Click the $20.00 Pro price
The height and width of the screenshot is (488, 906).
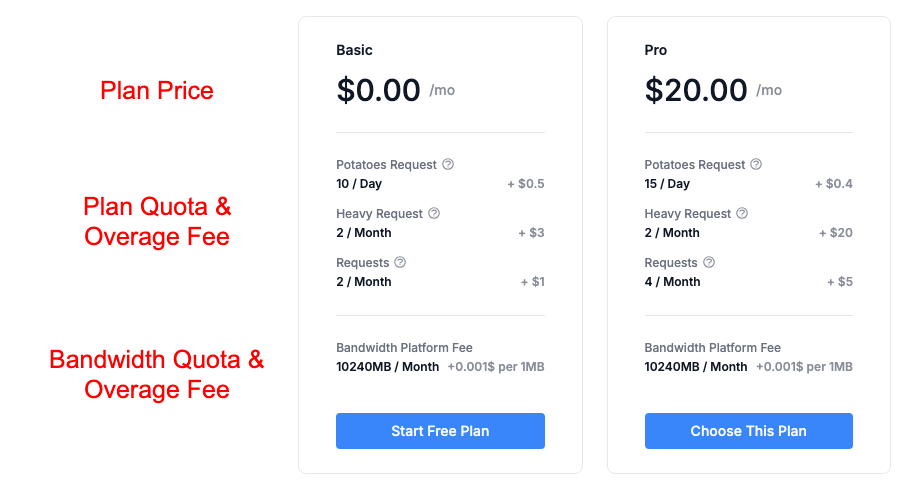(x=696, y=90)
